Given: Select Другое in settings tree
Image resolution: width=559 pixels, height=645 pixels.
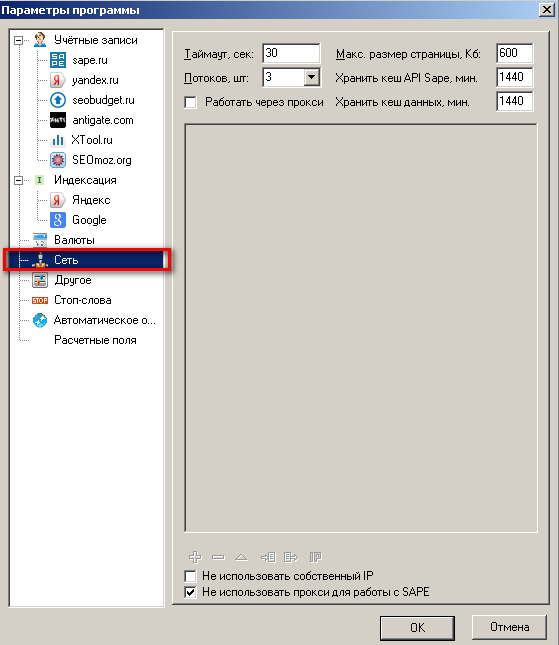Looking at the screenshot, I should click(73, 280).
